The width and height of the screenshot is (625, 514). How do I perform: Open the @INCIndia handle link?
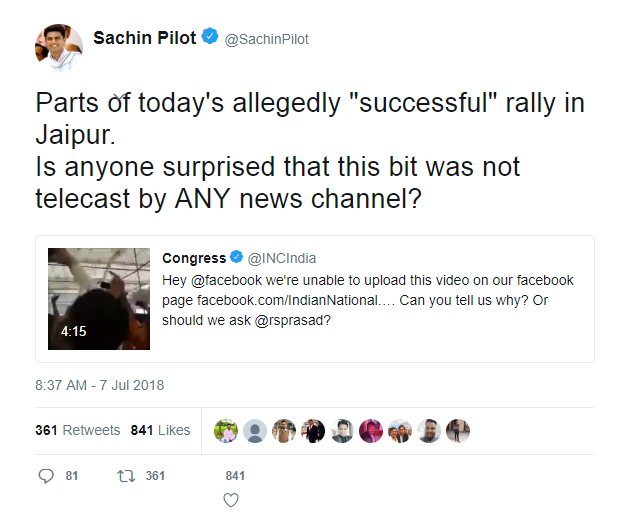click(x=282, y=258)
